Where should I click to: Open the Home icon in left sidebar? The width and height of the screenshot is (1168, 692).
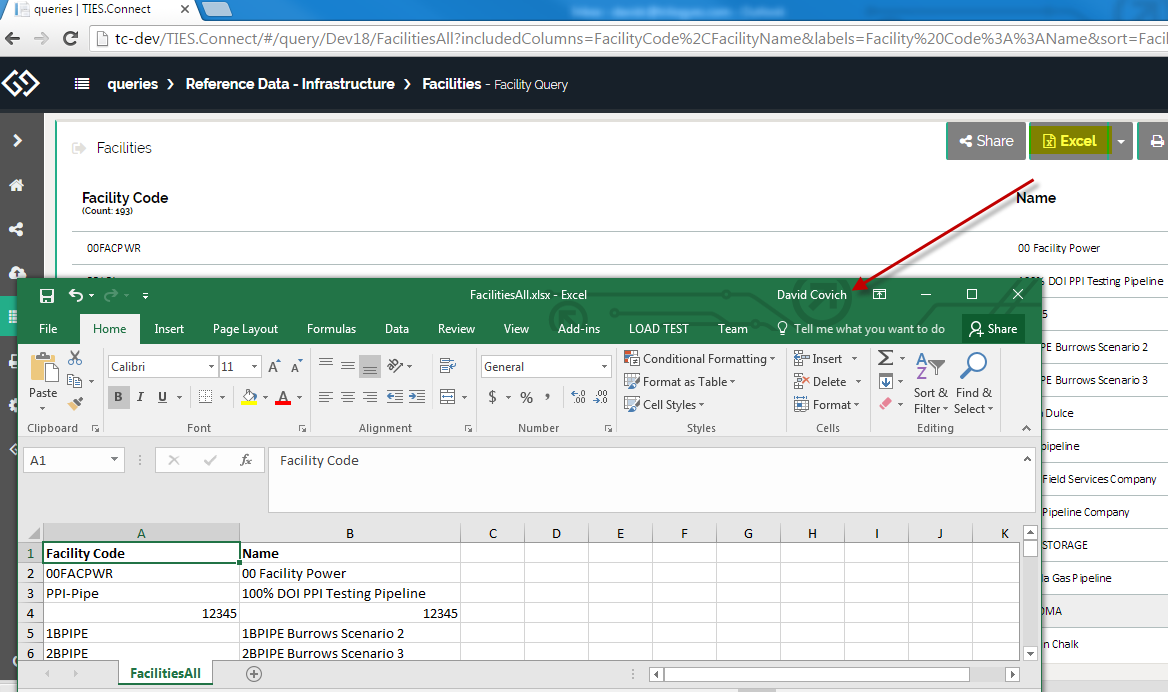point(17,185)
